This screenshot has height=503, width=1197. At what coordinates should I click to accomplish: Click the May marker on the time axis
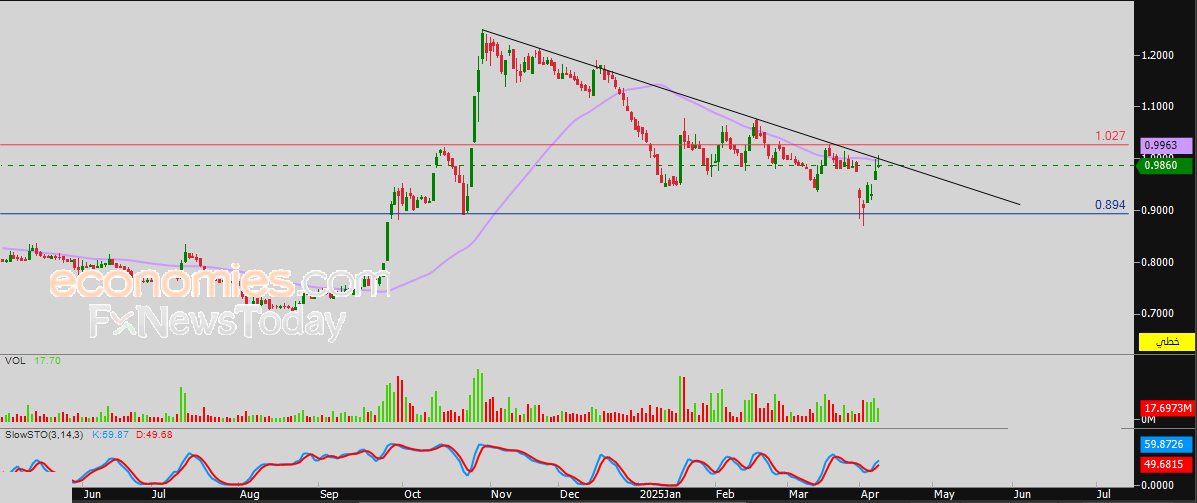tap(945, 494)
